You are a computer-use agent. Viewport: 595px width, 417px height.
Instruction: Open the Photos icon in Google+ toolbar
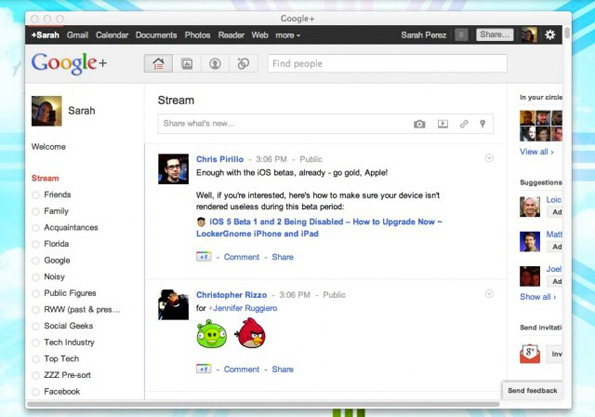click(187, 63)
